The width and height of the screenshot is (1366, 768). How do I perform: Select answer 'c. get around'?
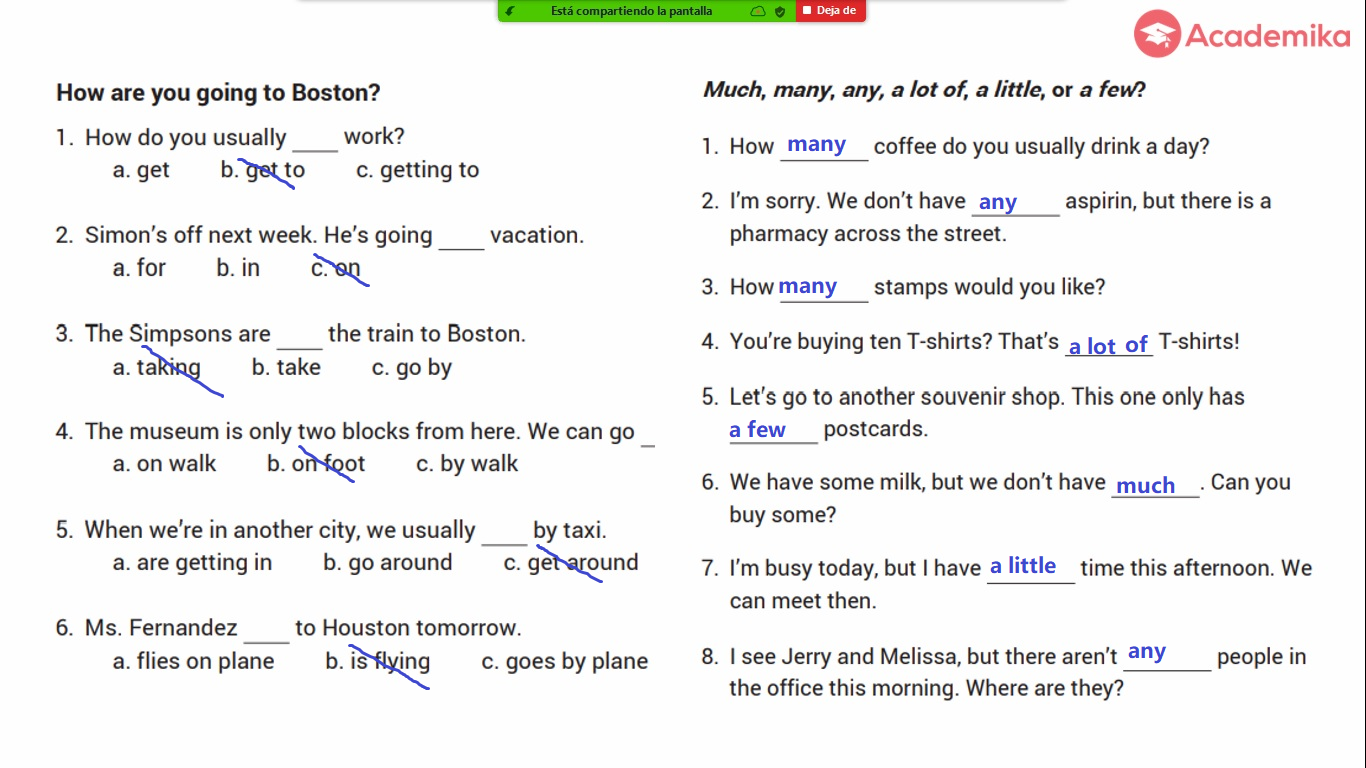[x=570, y=563]
